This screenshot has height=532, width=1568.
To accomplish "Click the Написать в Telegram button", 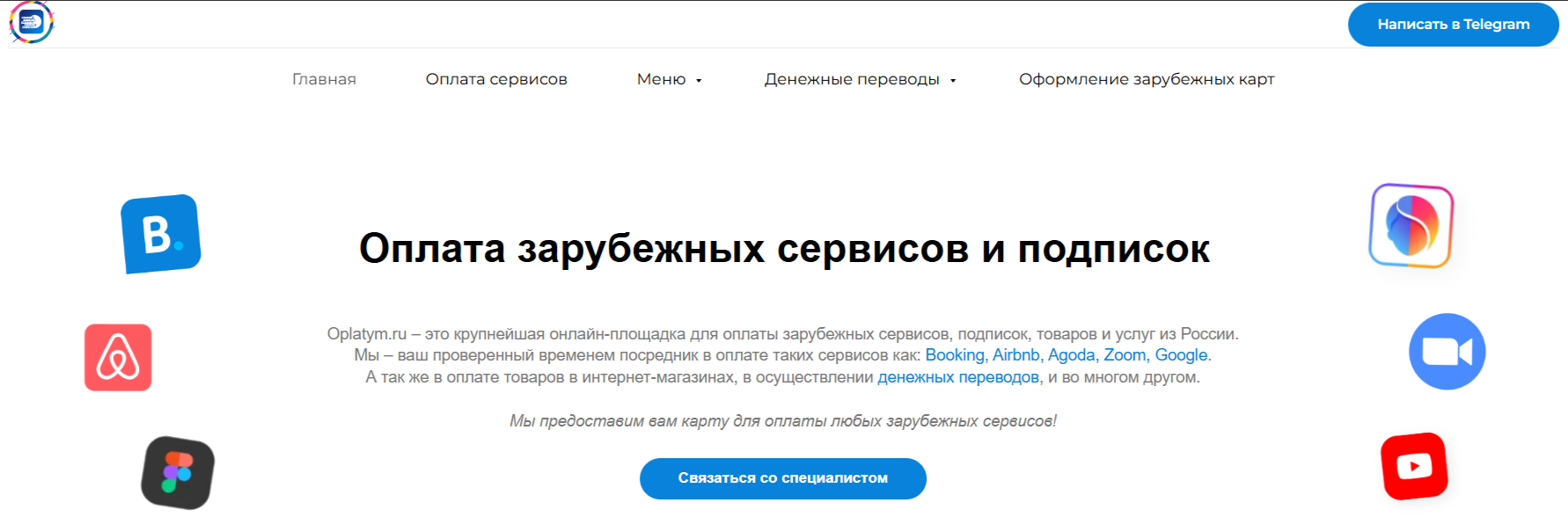I will (1454, 25).
